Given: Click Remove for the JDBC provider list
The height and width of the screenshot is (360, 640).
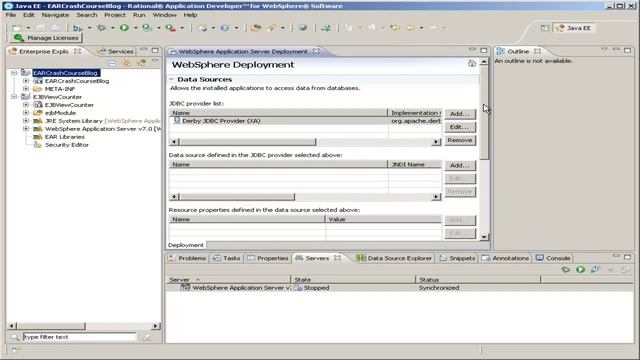Looking at the screenshot, I should pyautogui.click(x=460, y=140).
